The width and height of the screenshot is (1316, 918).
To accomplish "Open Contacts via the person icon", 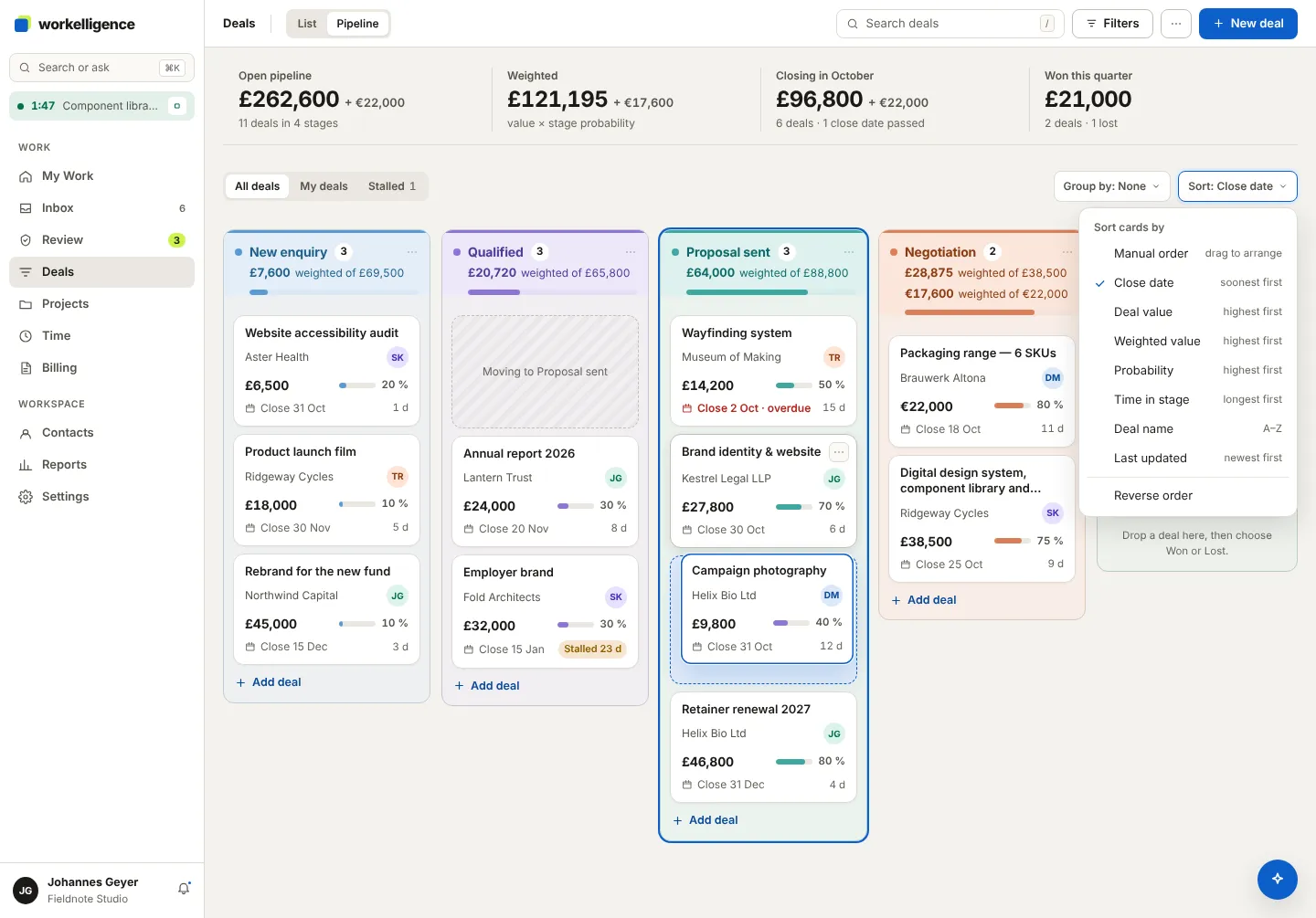I will pyautogui.click(x=26, y=433).
